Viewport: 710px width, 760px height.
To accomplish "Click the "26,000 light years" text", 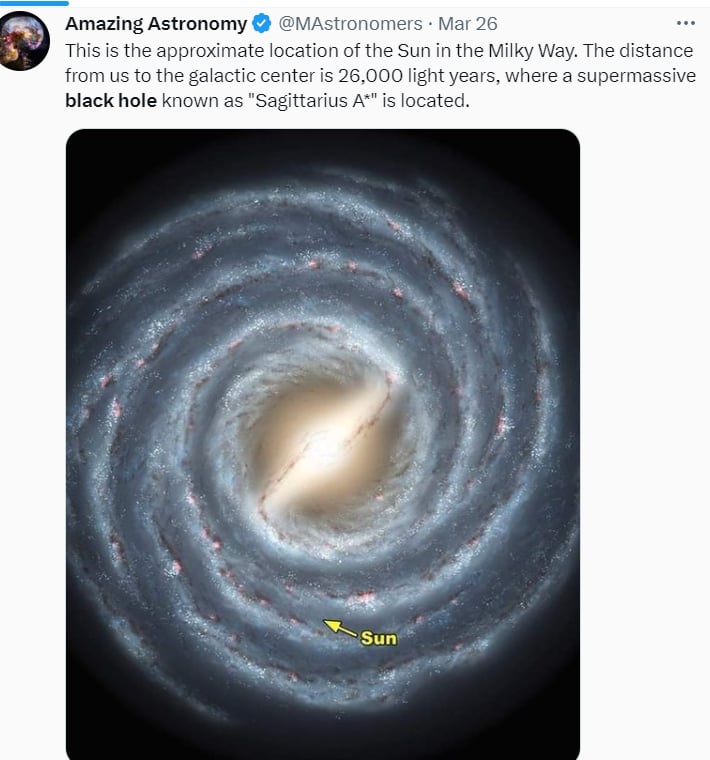I will pos(419,76).
